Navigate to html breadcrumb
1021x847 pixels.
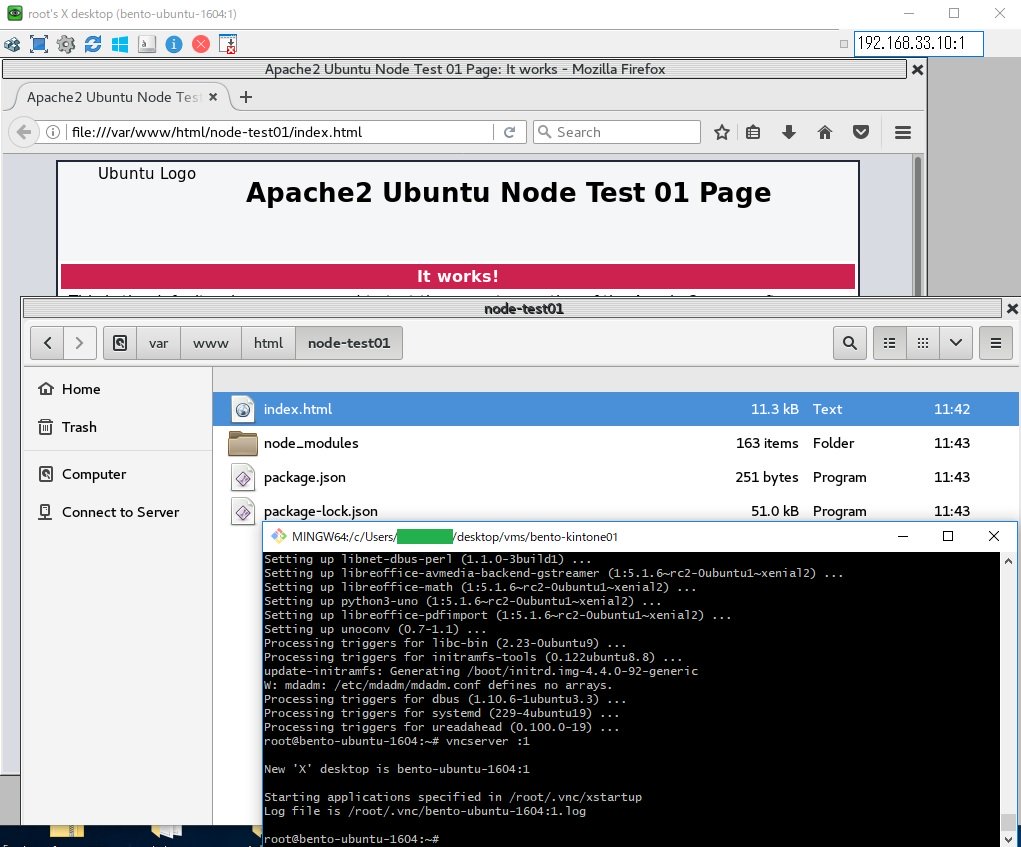268,343
